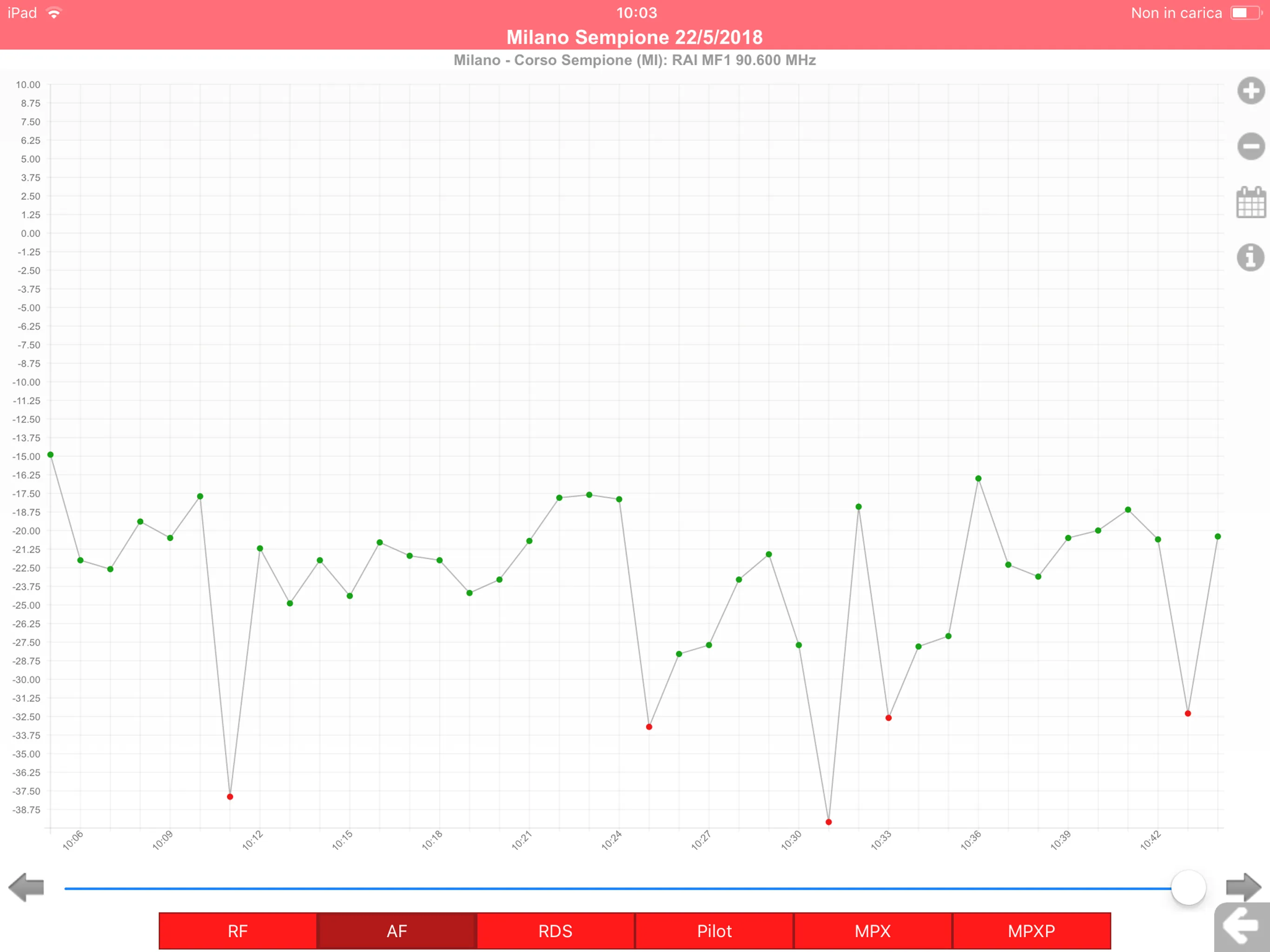The width and height of the screenshot is (1270, 952).
Task: Open the calendar date picker
Action: tap(1250, 202)
